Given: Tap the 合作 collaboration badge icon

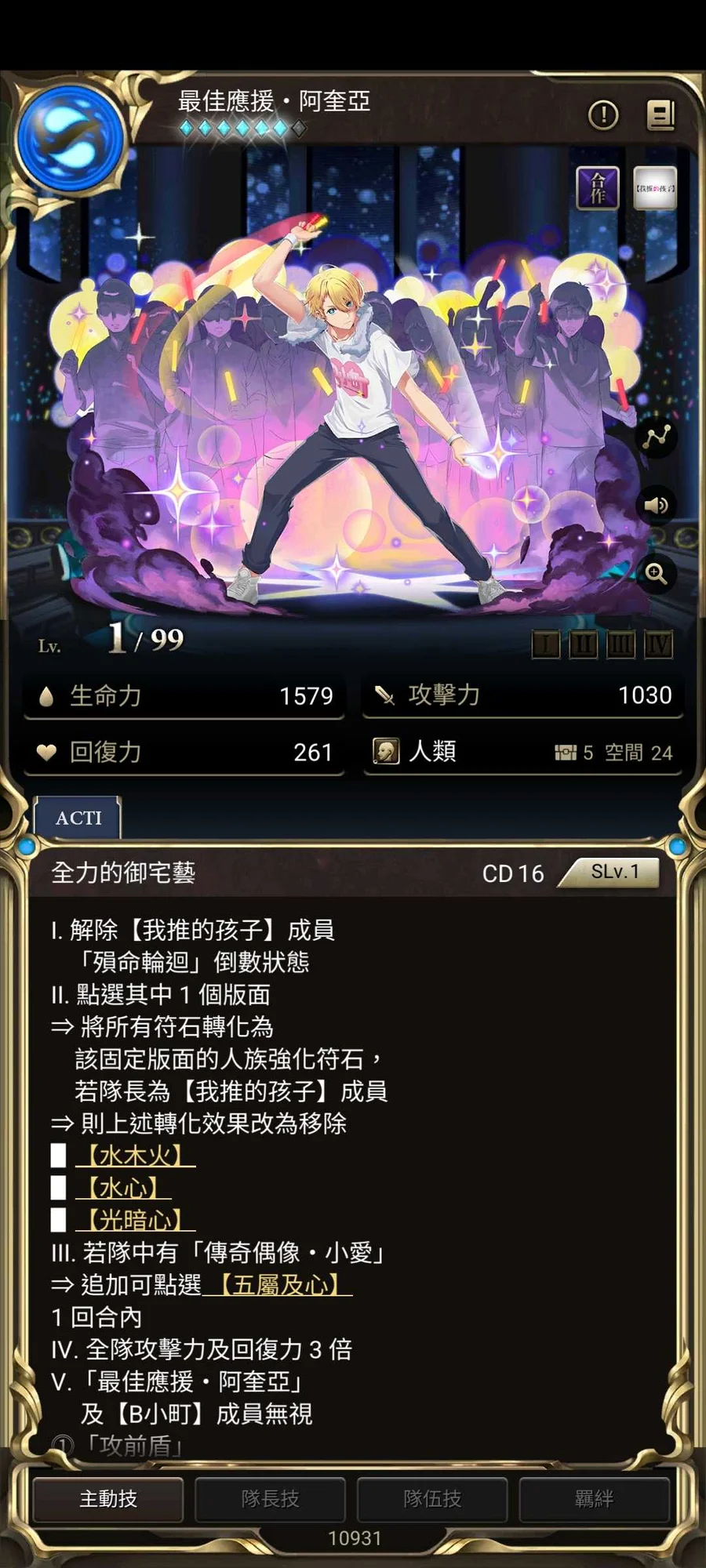Looking at the screenshot, I should [x=598, y=188].
